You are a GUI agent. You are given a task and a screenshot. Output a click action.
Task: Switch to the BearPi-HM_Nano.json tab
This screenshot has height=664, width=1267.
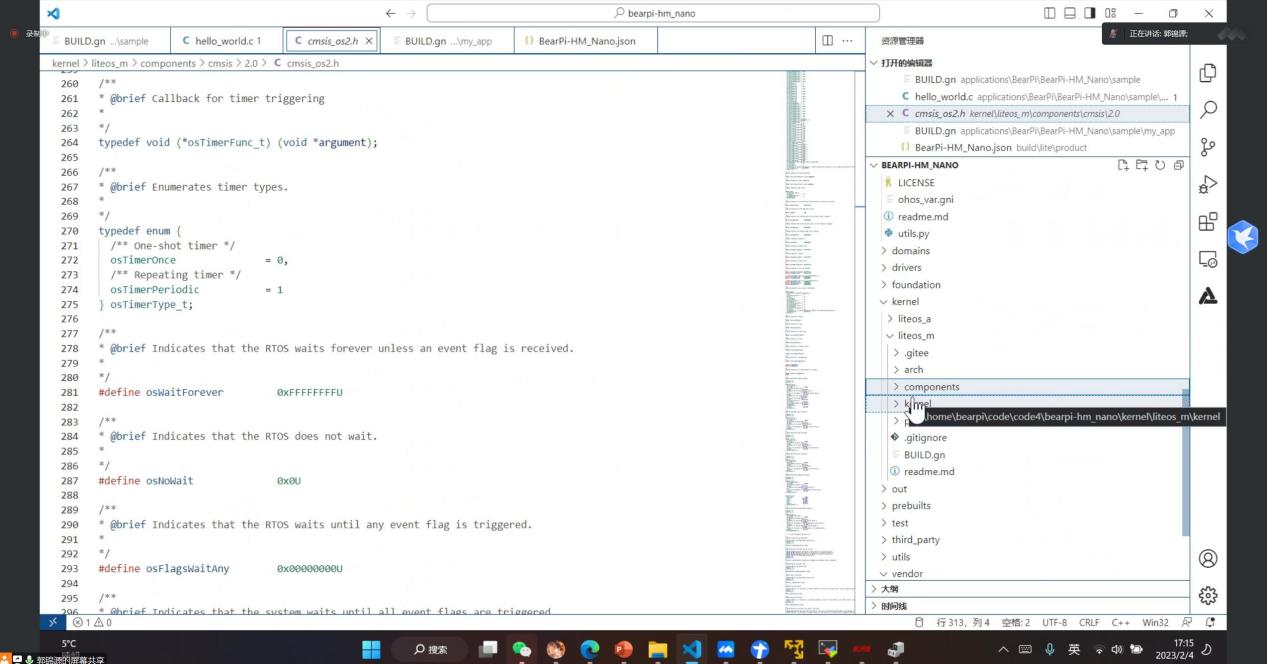point(586,41)
